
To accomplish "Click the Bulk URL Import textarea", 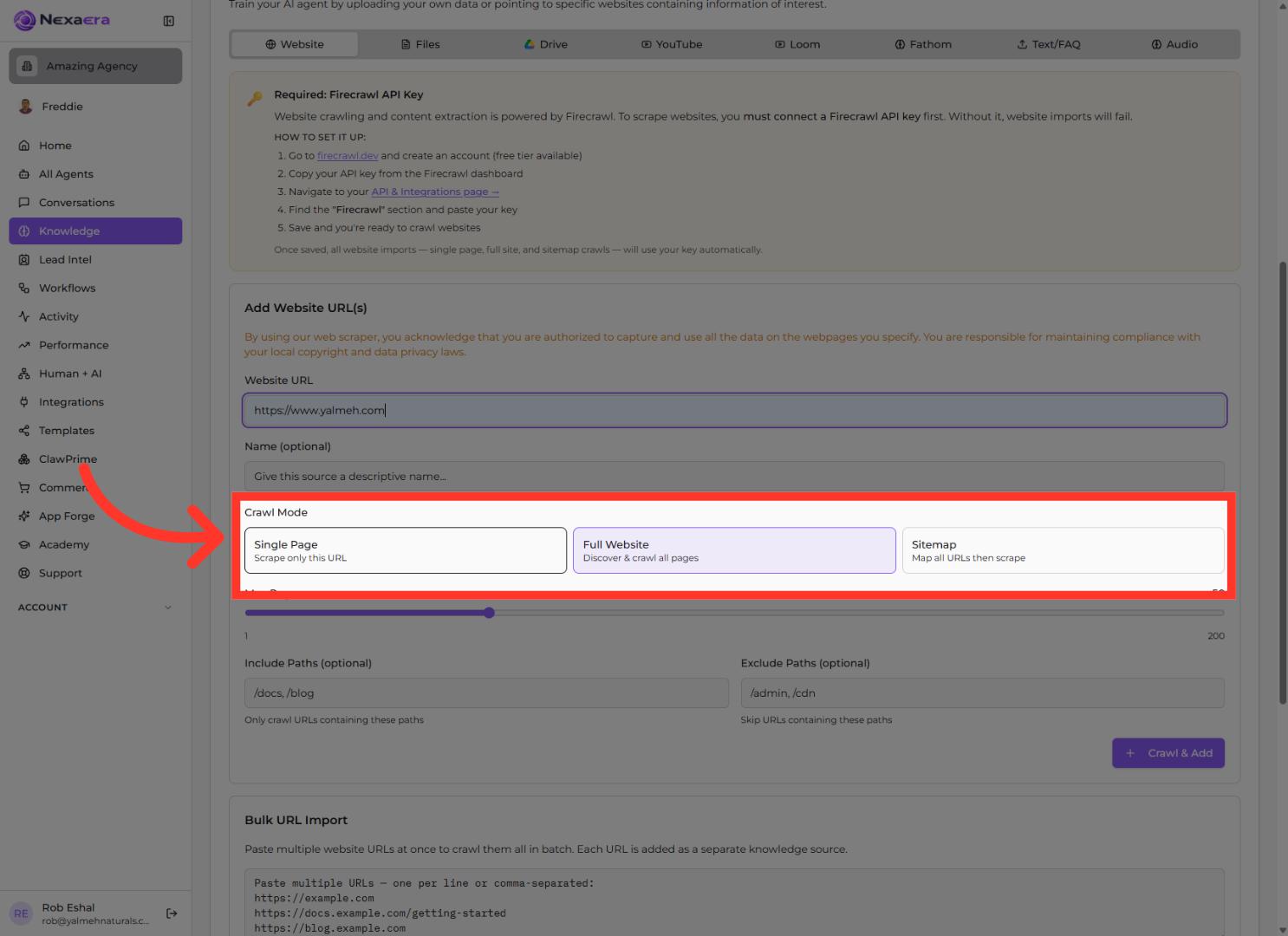I will 734,902.
